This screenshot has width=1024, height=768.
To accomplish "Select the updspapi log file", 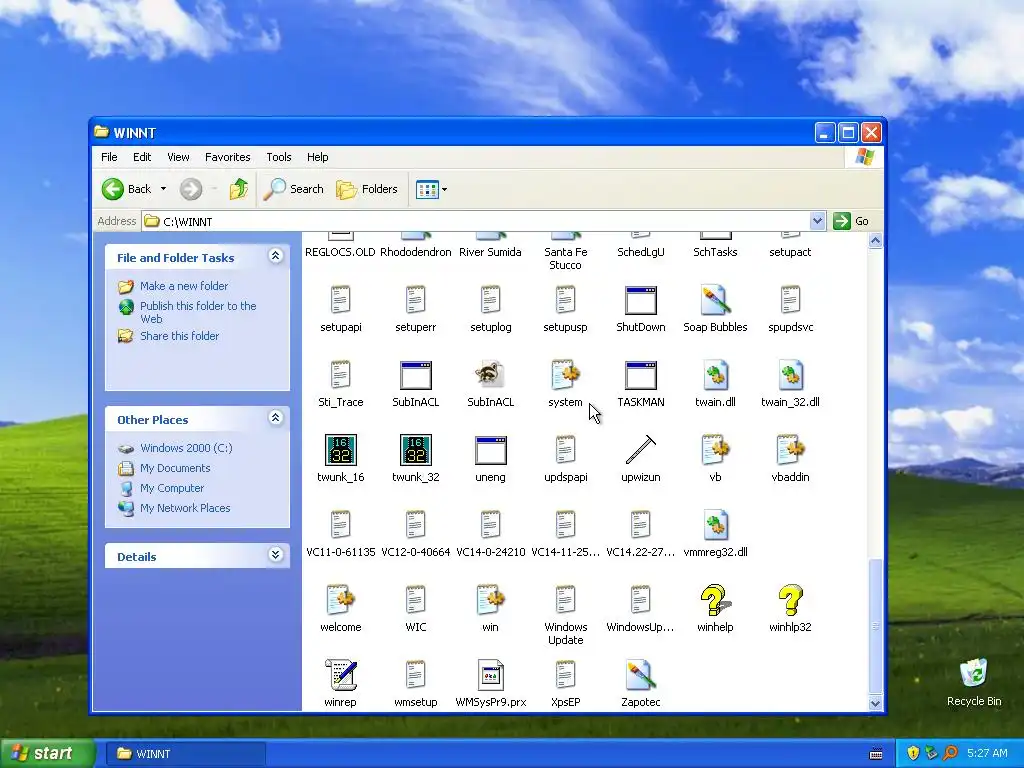I will pos(565,451).
